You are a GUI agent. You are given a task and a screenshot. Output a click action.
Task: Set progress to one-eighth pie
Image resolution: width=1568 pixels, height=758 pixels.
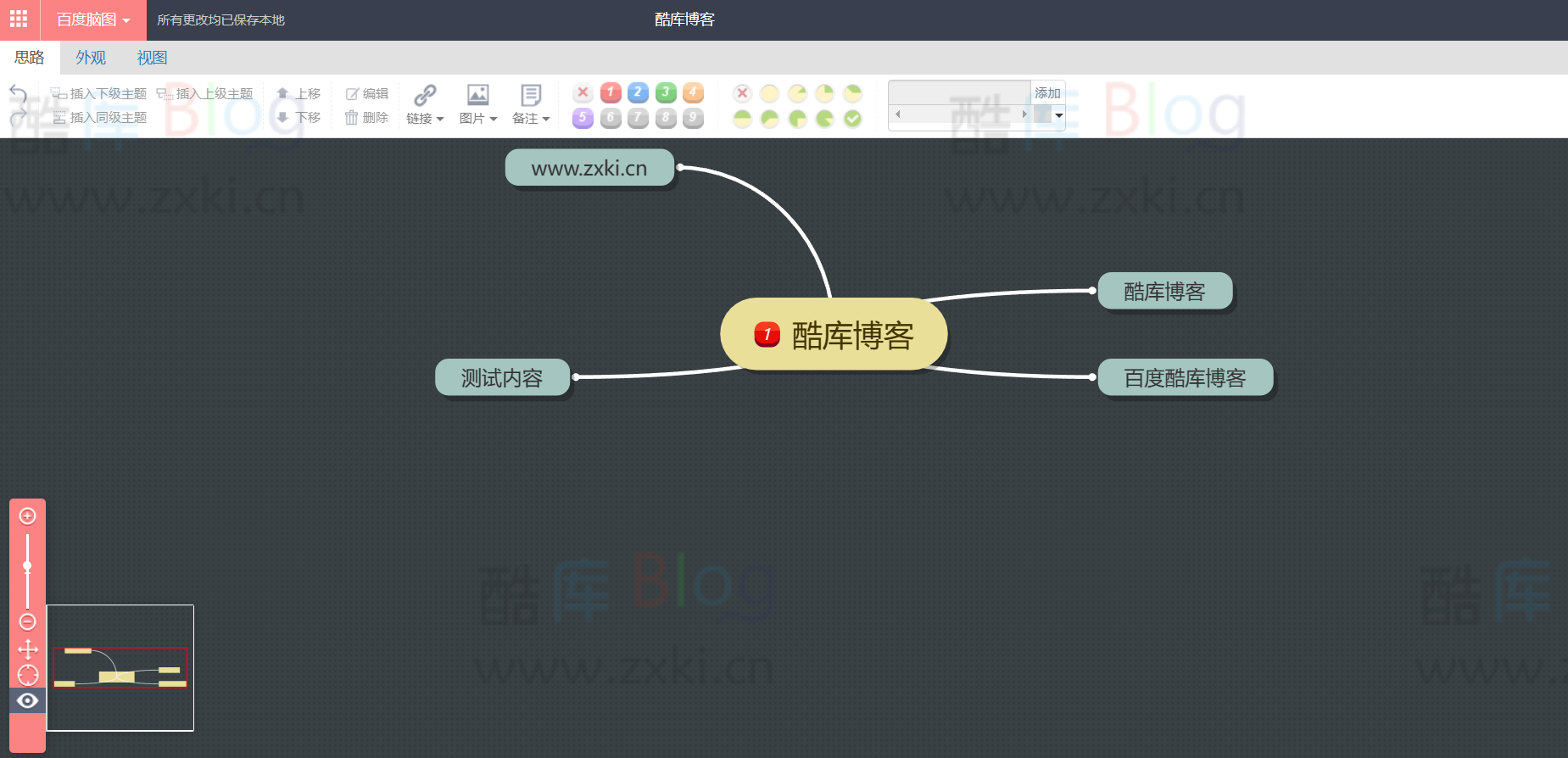(x=797, y=93)
